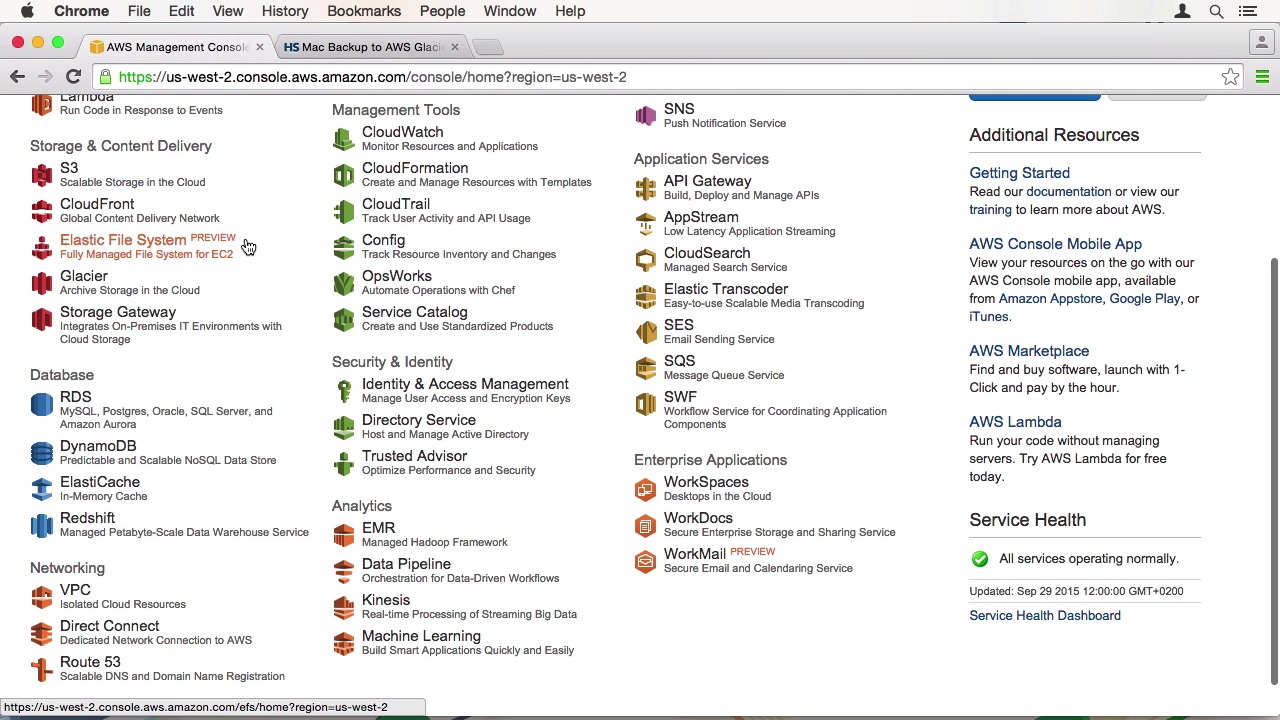Reload the page with the refresh icon

coord(73,77)
